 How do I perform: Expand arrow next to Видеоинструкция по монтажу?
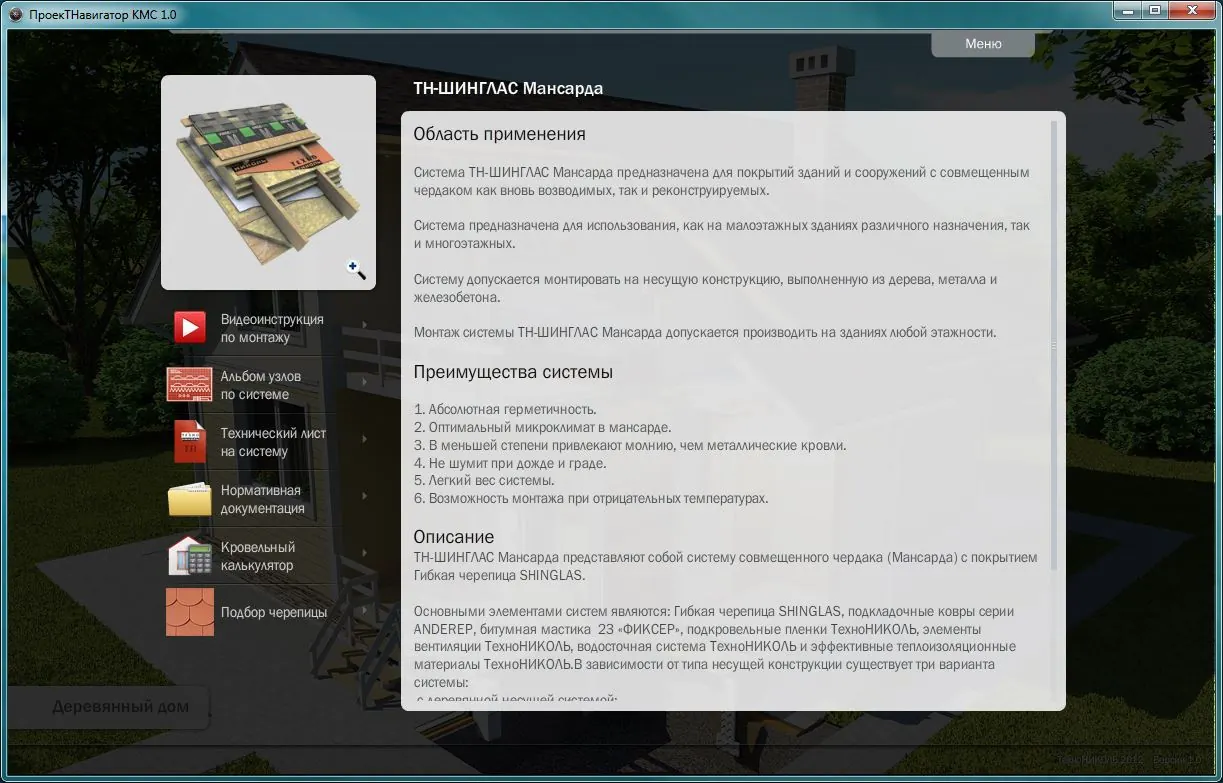pyautogui.click(x=364, y=325)
